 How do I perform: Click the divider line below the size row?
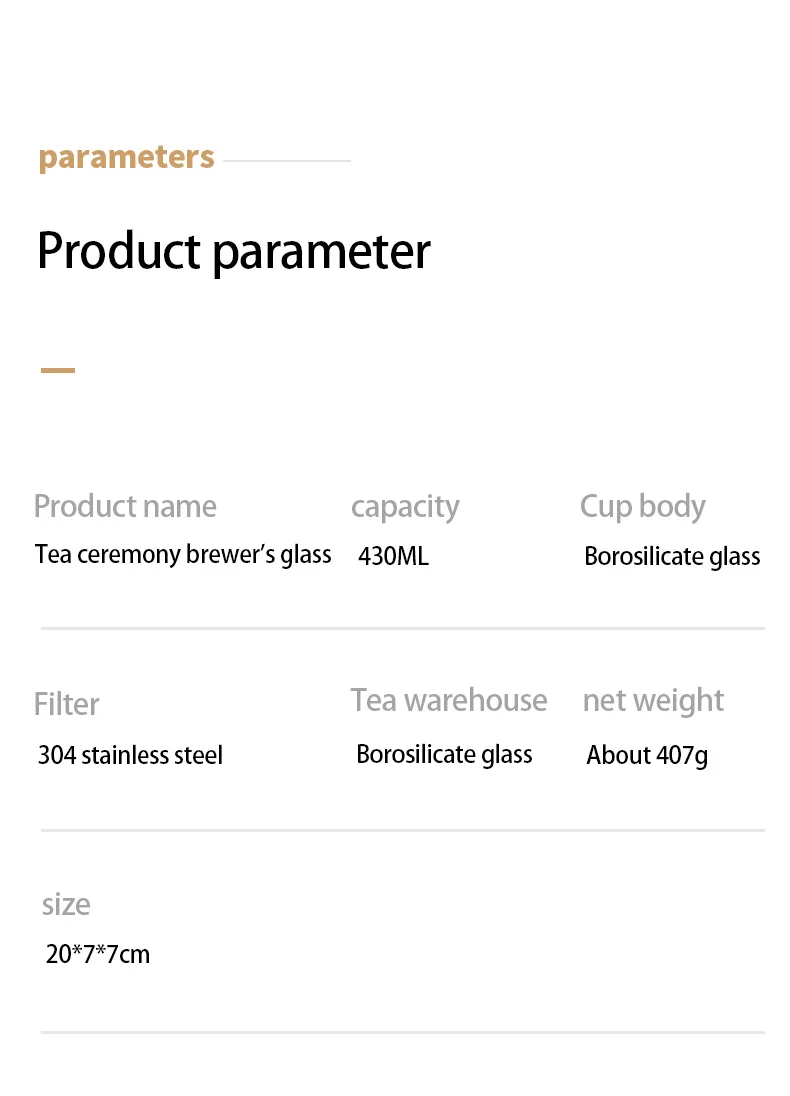[x=403, y=1032]
